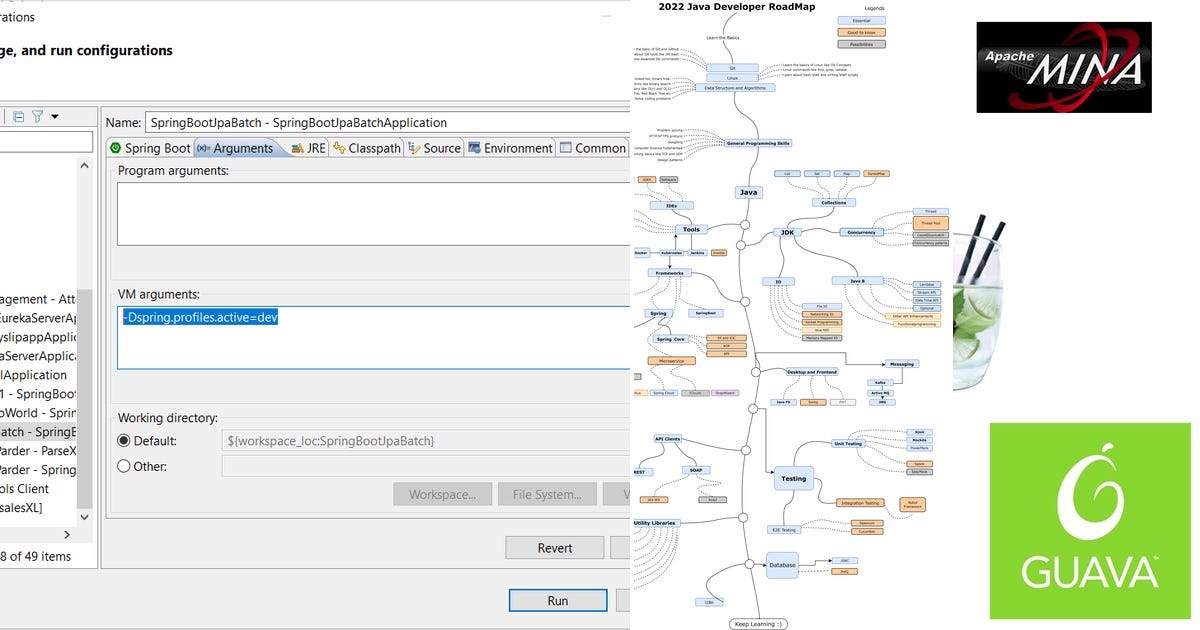Image resolution: width=1200 pixels, height=630 pixels.
Task: Click the filter launch configurations funnel icon
Action: coord(37,116)
